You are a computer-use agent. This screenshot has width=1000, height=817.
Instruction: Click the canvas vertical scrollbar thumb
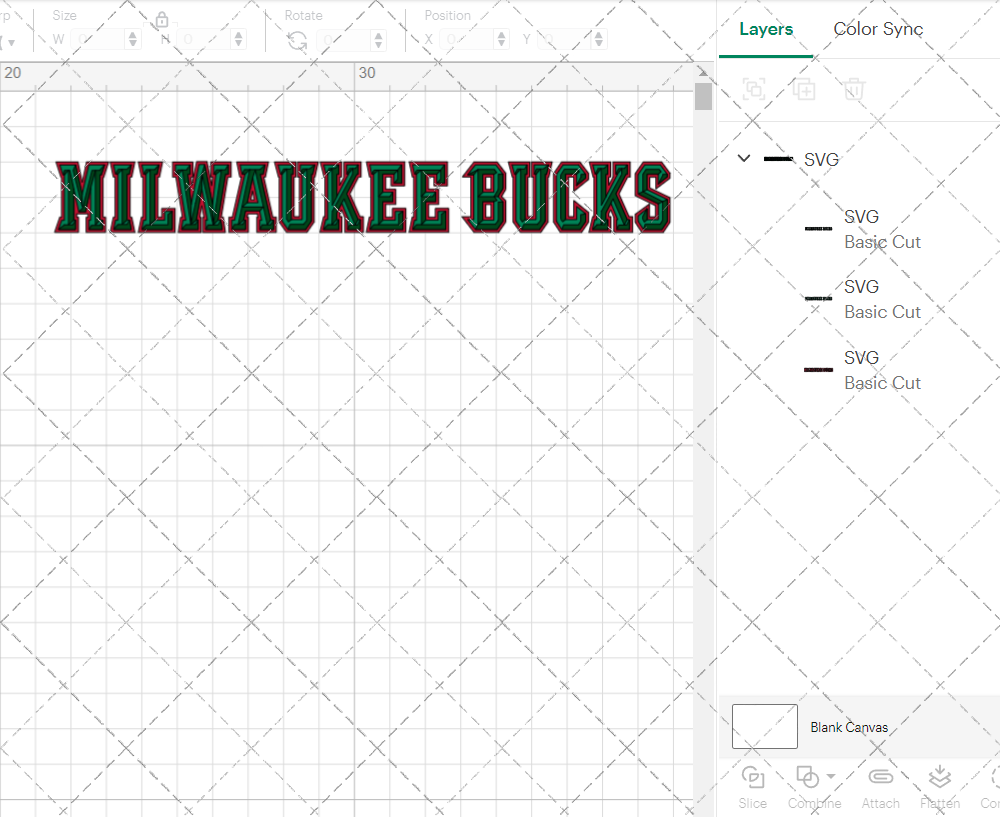click(x=703, y=96)
